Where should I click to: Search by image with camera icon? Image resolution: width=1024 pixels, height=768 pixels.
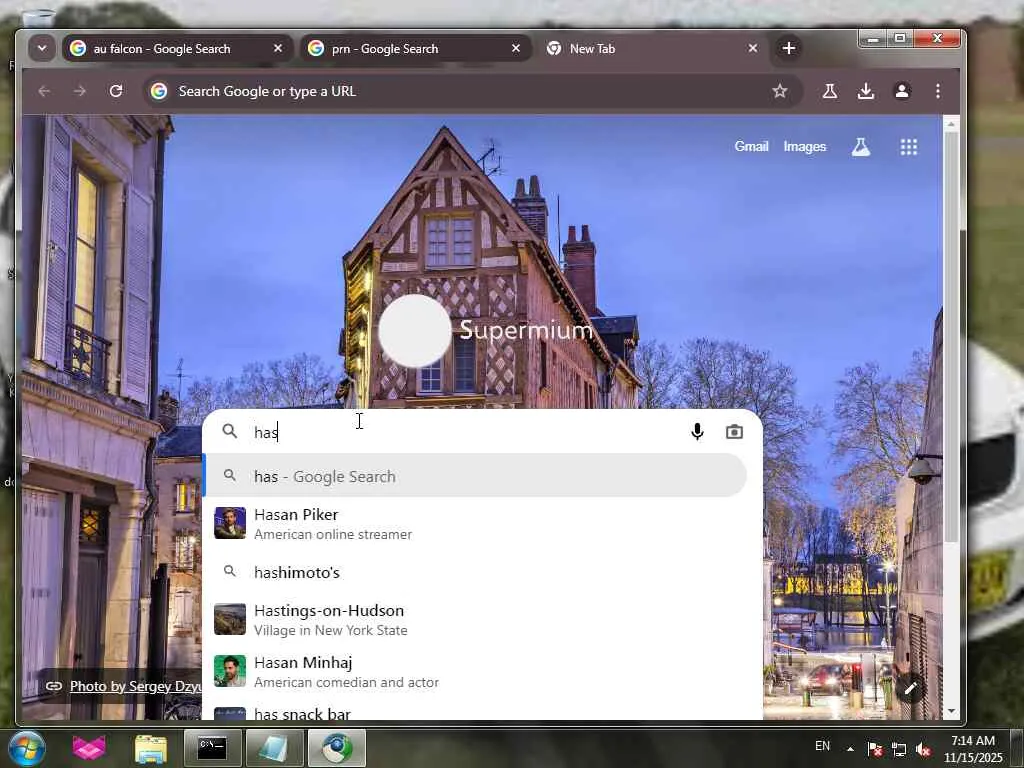pos(734,432)
